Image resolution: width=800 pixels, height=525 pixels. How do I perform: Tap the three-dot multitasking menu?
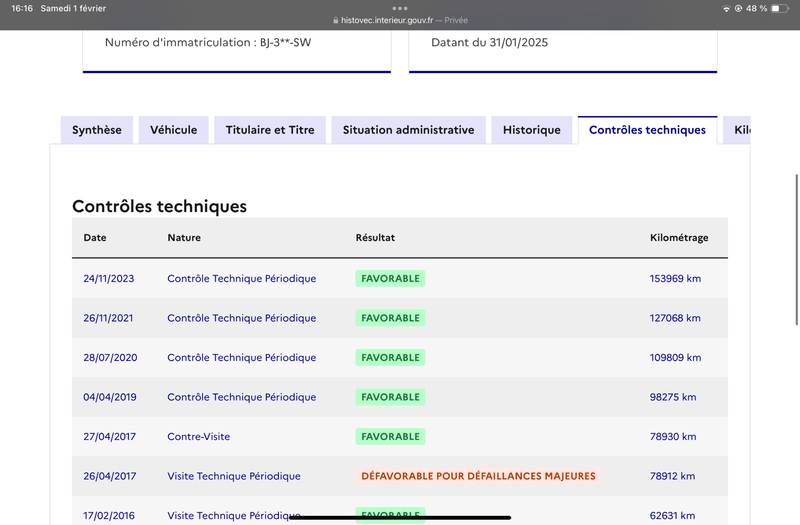pyautogui.click(x=400, y=8)
